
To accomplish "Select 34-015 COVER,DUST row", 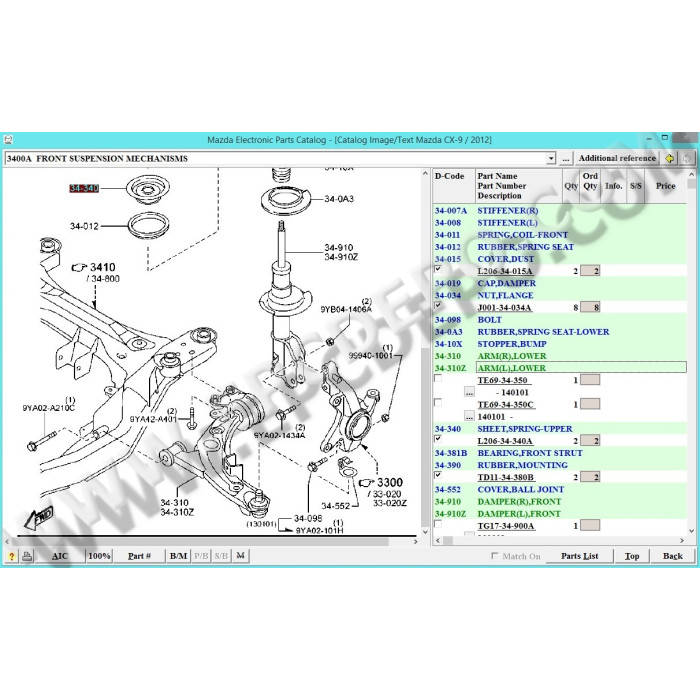I will 560,259.
